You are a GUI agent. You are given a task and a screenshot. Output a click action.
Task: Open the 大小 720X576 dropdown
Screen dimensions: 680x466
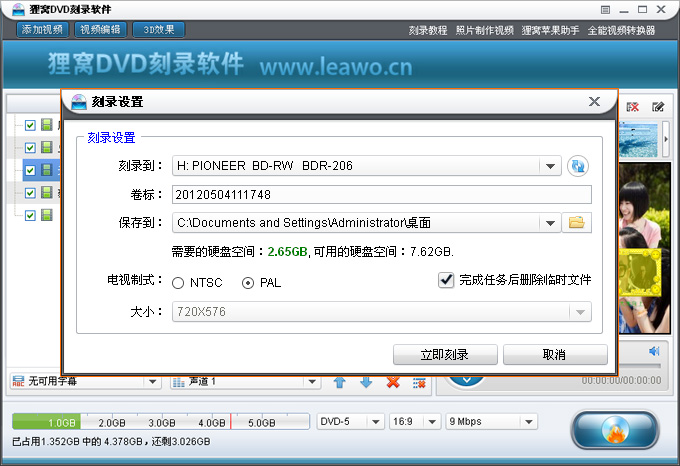[580, 312]
